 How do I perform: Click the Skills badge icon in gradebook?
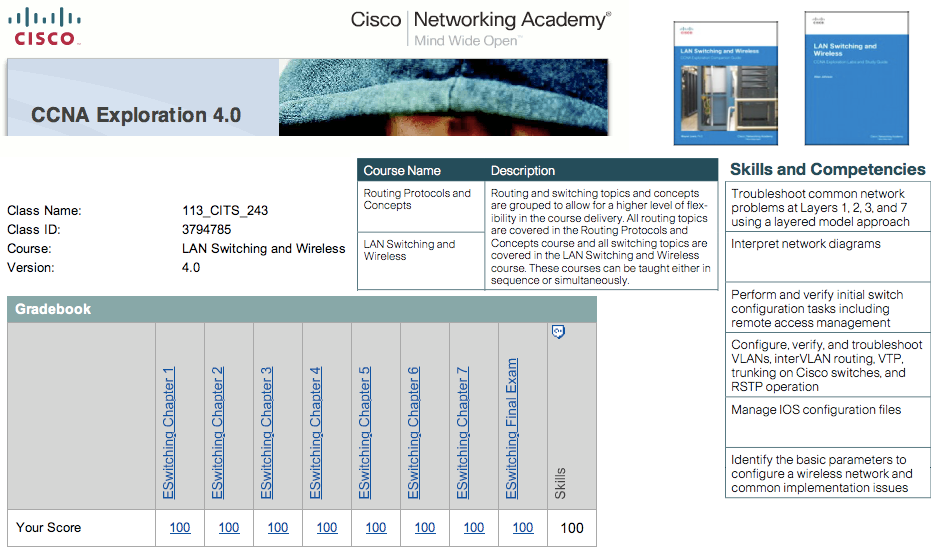point(558,332)
